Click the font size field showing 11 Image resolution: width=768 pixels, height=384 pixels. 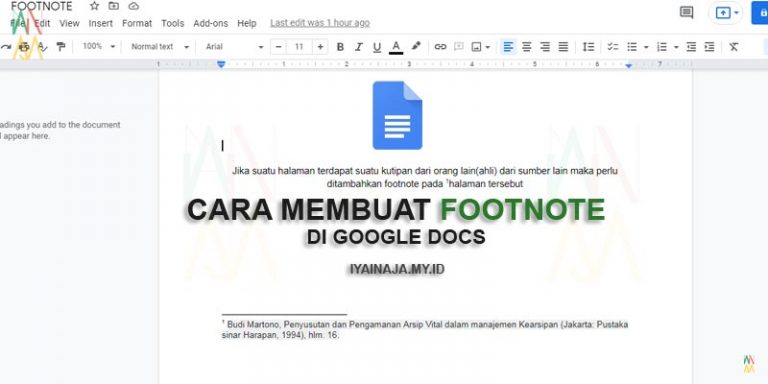pyautogui.click(x=299, y=47)
